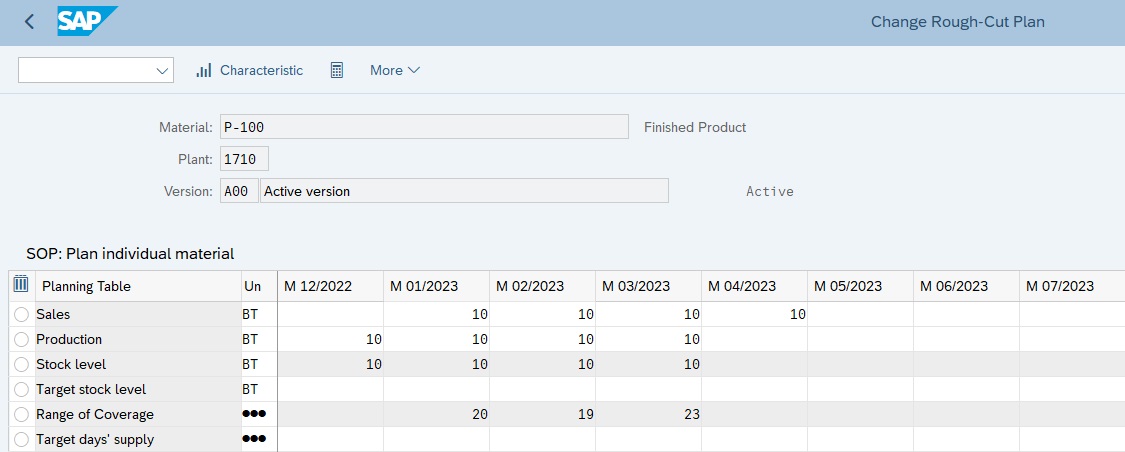Viewport: 1125px width, 452px height.
Task: Click the M 01/2023 column header
Action: (436, 286)
